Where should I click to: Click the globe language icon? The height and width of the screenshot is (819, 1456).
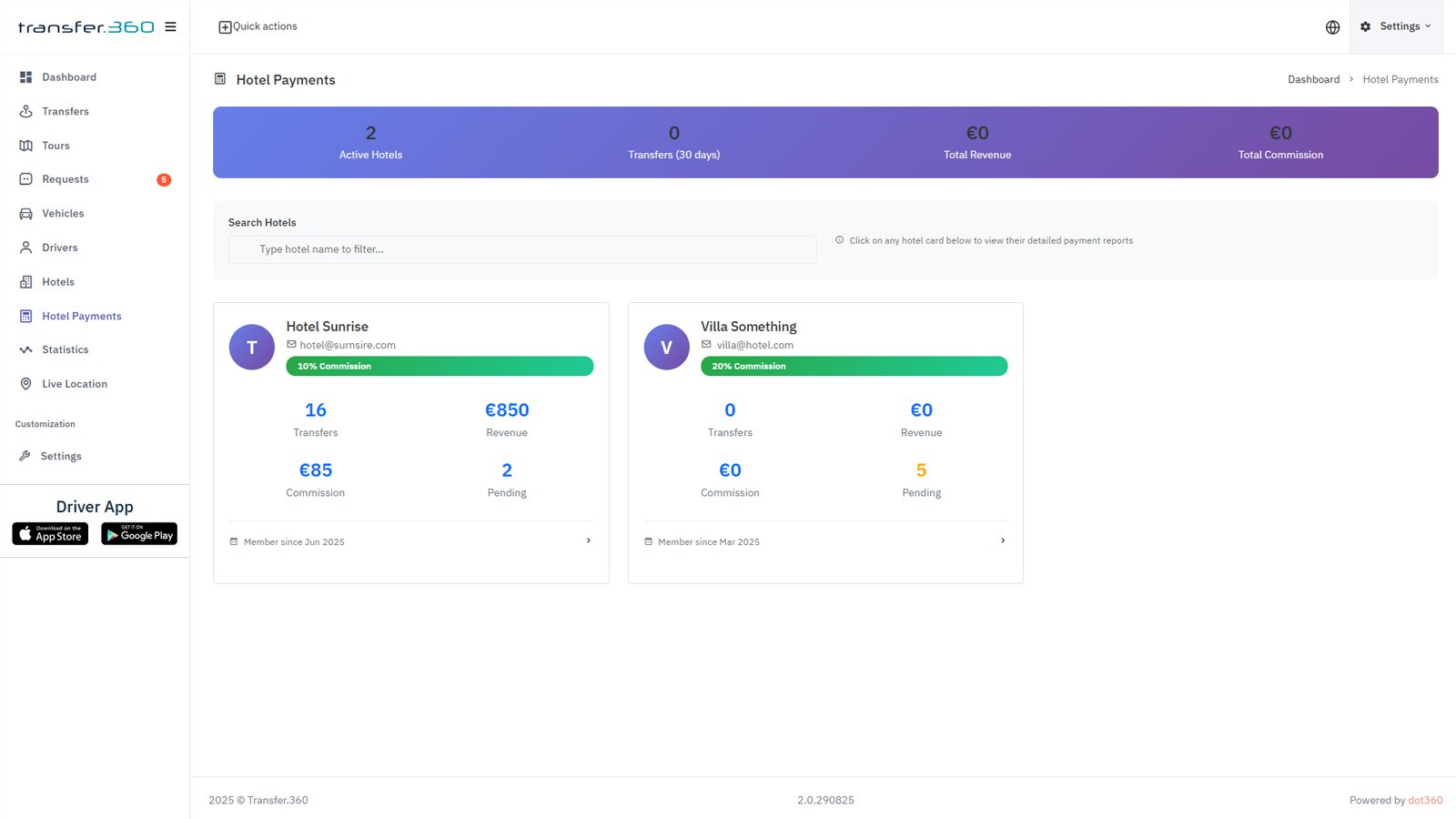pos(1332,27)
